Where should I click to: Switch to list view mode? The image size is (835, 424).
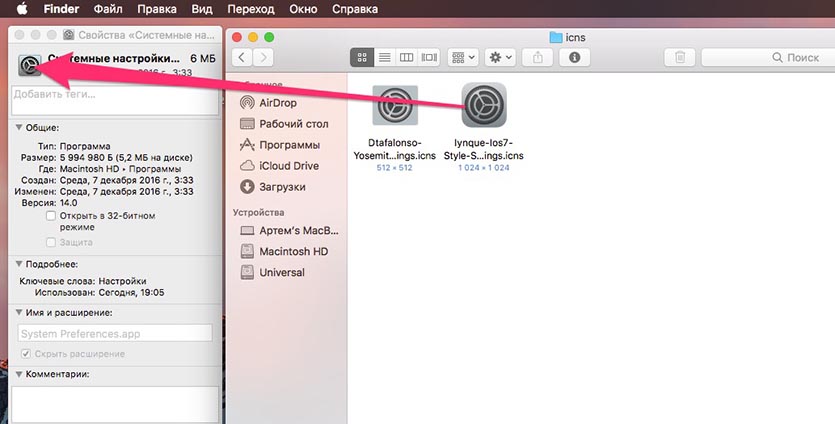(384, 58)
